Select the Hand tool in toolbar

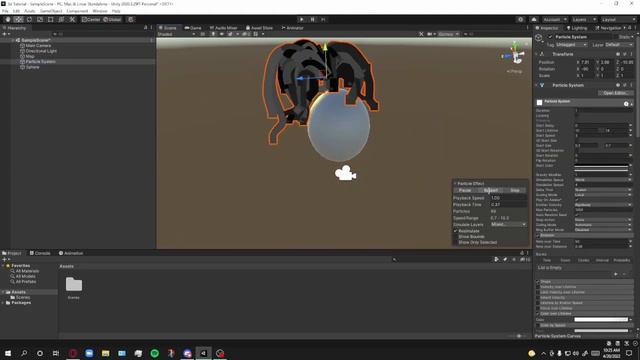point(8,19)
